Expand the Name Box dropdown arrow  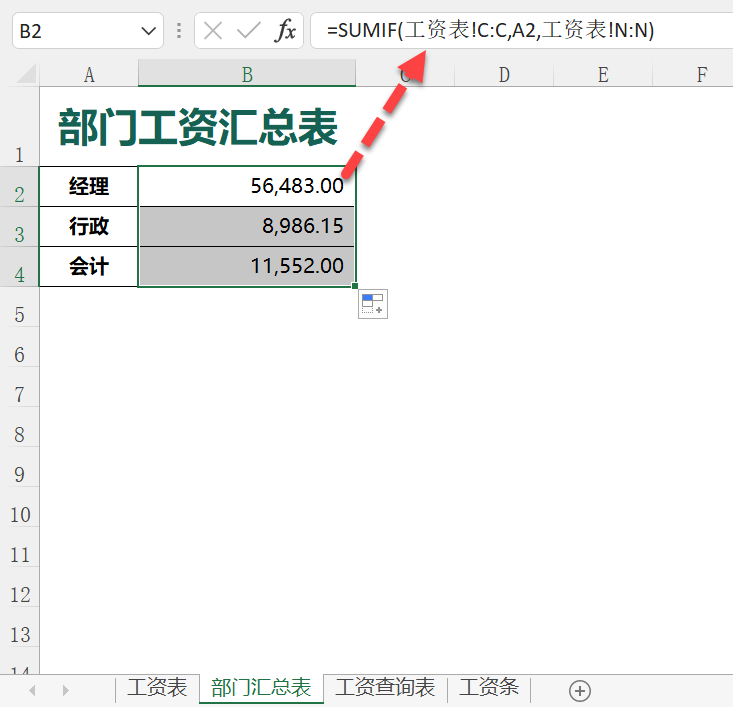click(148, 31)
